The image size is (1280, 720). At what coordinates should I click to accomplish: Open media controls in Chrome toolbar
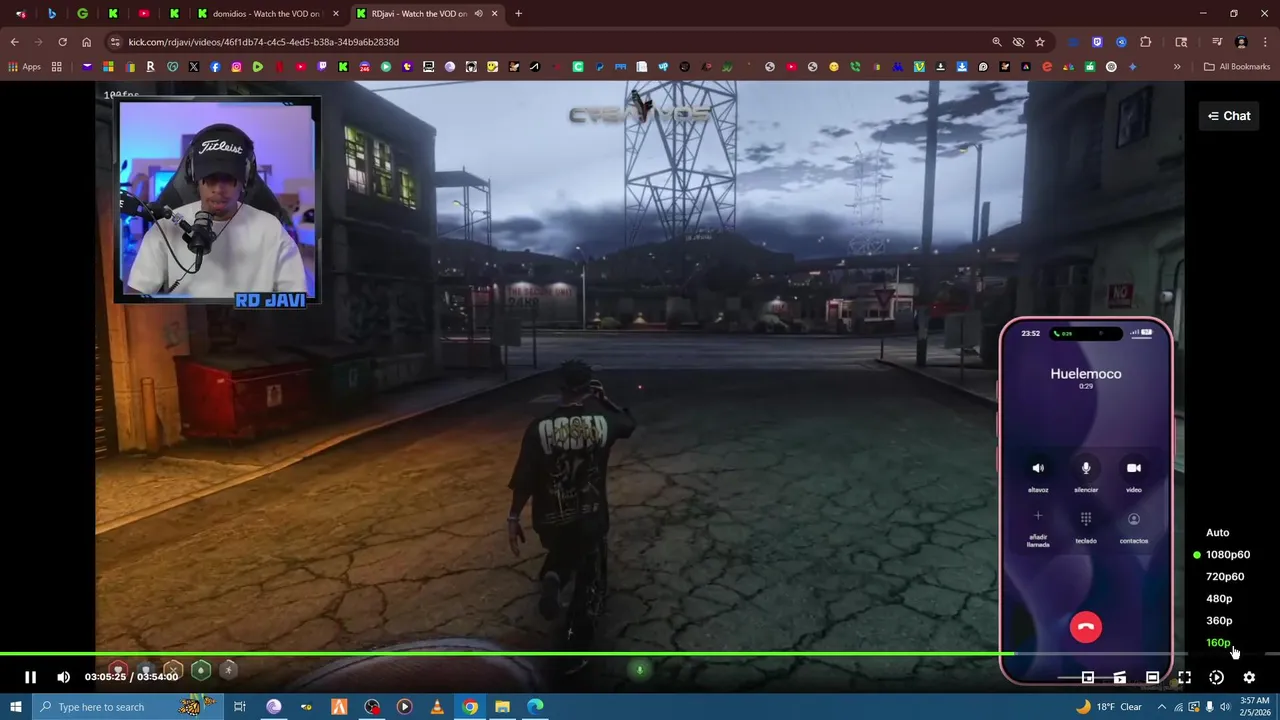[1217, 42]
